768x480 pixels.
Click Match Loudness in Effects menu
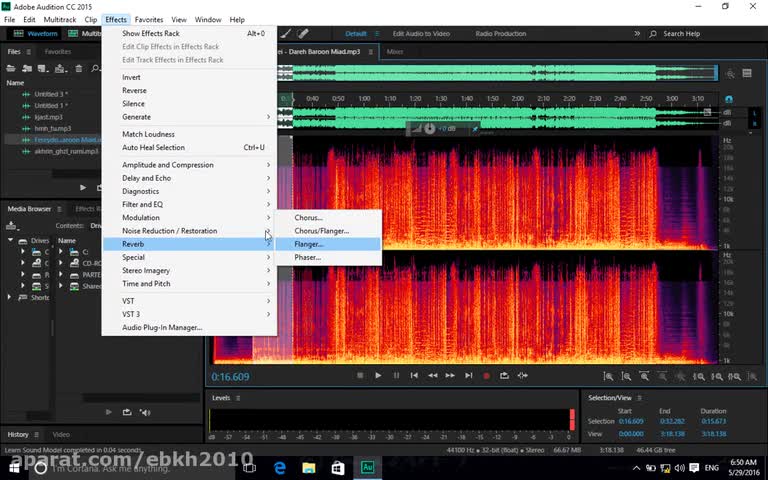(148, 134)
